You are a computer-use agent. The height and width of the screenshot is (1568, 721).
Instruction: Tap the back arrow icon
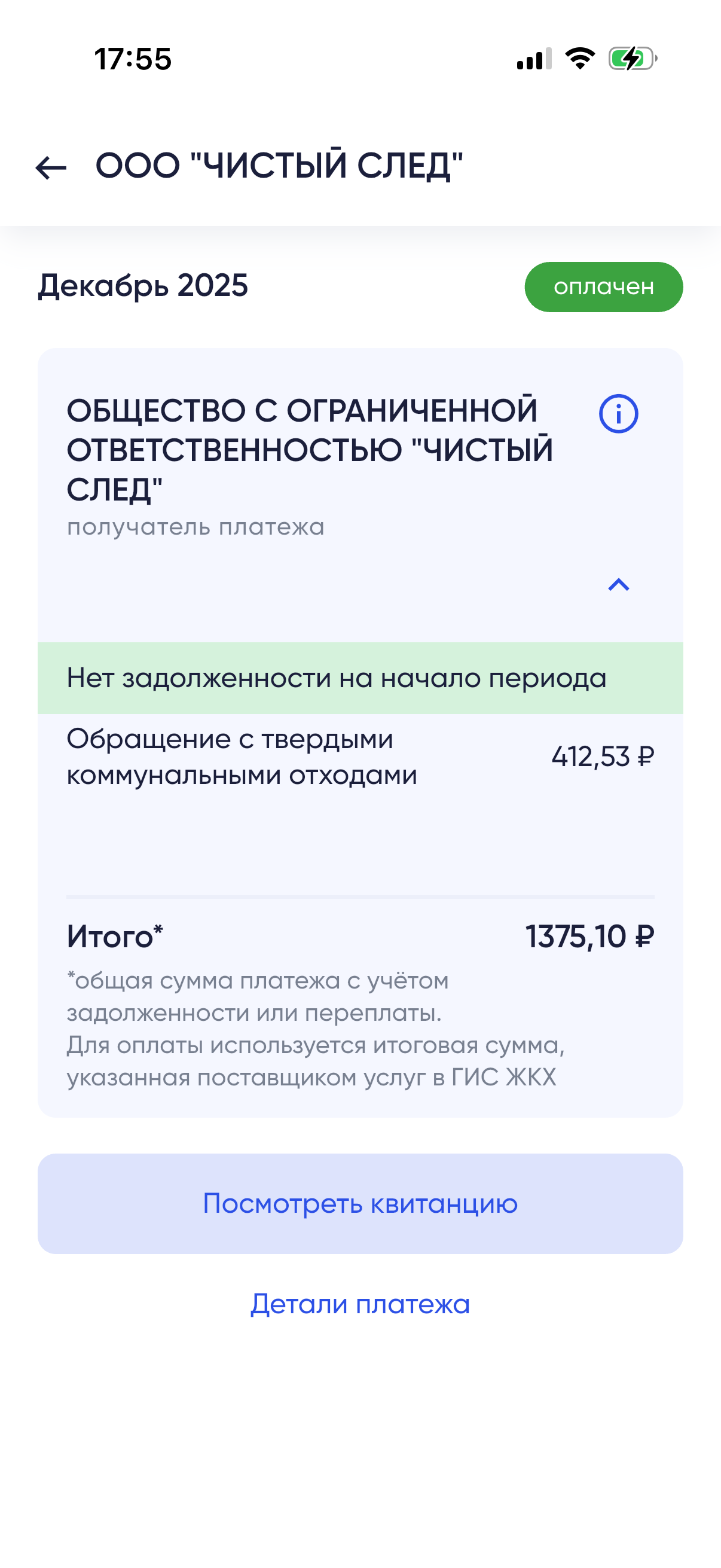point(51,168)
